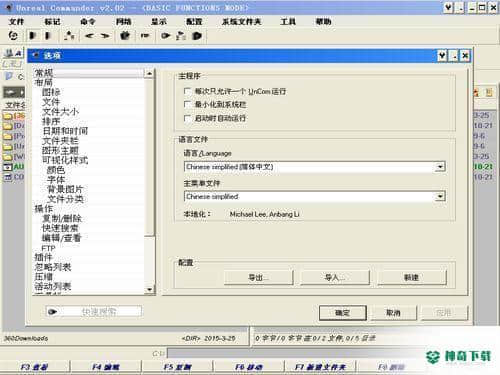Click the 新建 configuration button
The height and width of the screenshot is (375, 500).
coord(412,277)
